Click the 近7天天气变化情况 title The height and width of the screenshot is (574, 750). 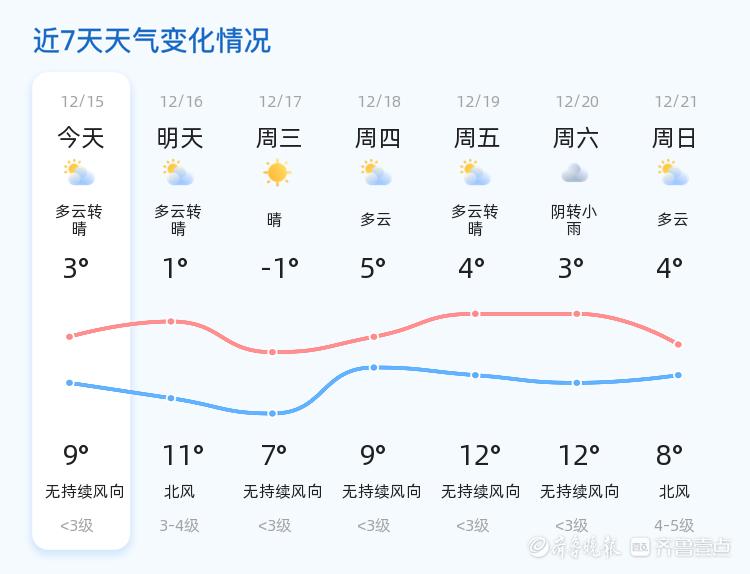[152, 41]
